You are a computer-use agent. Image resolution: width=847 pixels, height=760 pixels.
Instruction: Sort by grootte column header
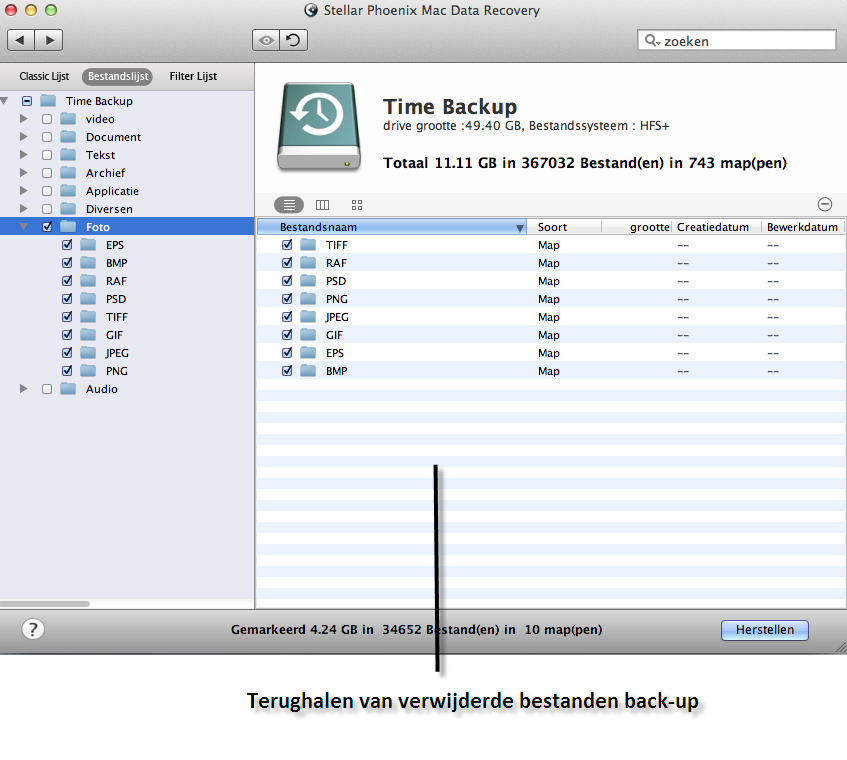[x=637, y=227]
